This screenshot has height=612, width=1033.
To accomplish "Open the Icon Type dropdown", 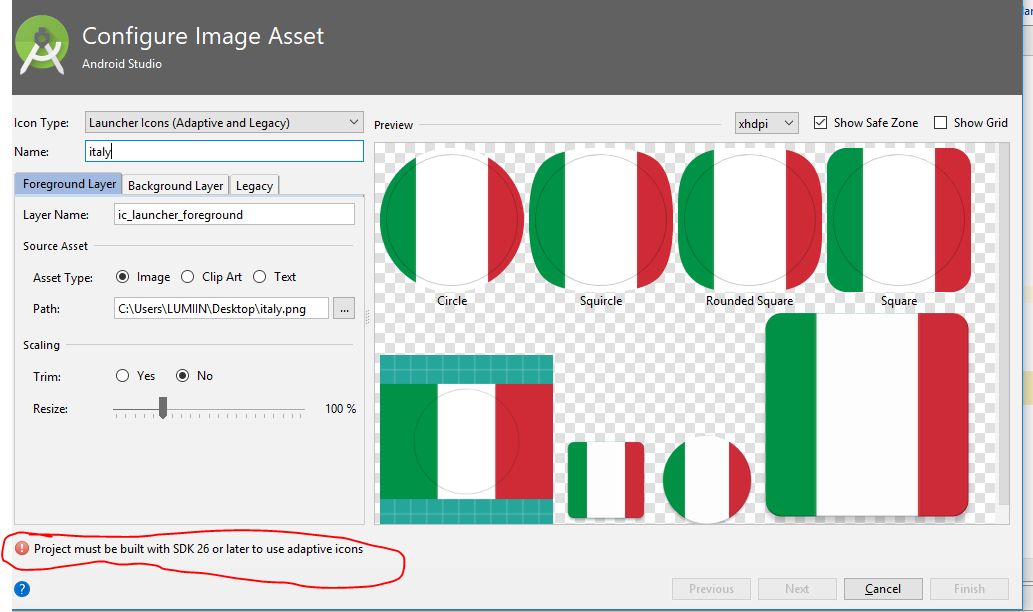I will 224,123.
